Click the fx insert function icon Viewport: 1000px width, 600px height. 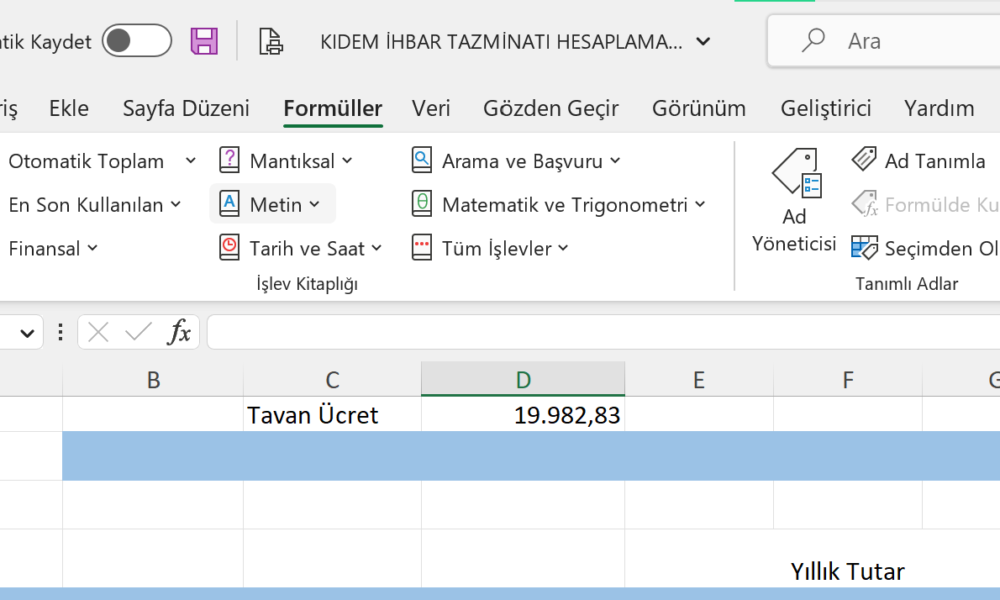click(x=178, y=331)
